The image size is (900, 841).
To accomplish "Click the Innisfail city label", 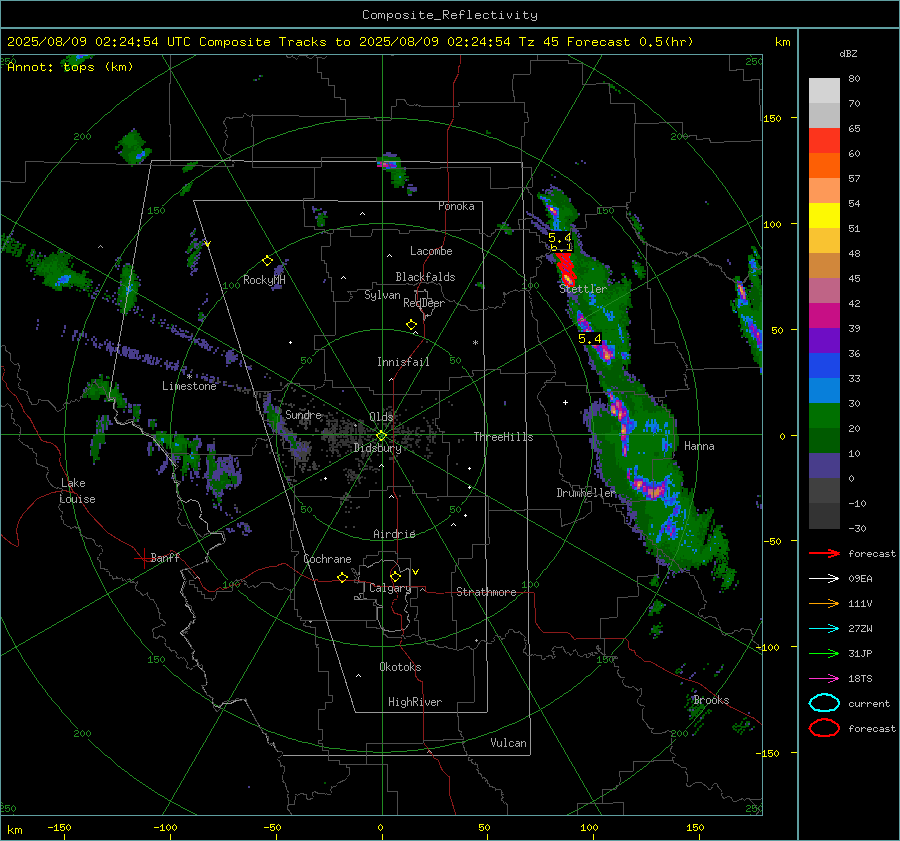I will click(403, 362).
